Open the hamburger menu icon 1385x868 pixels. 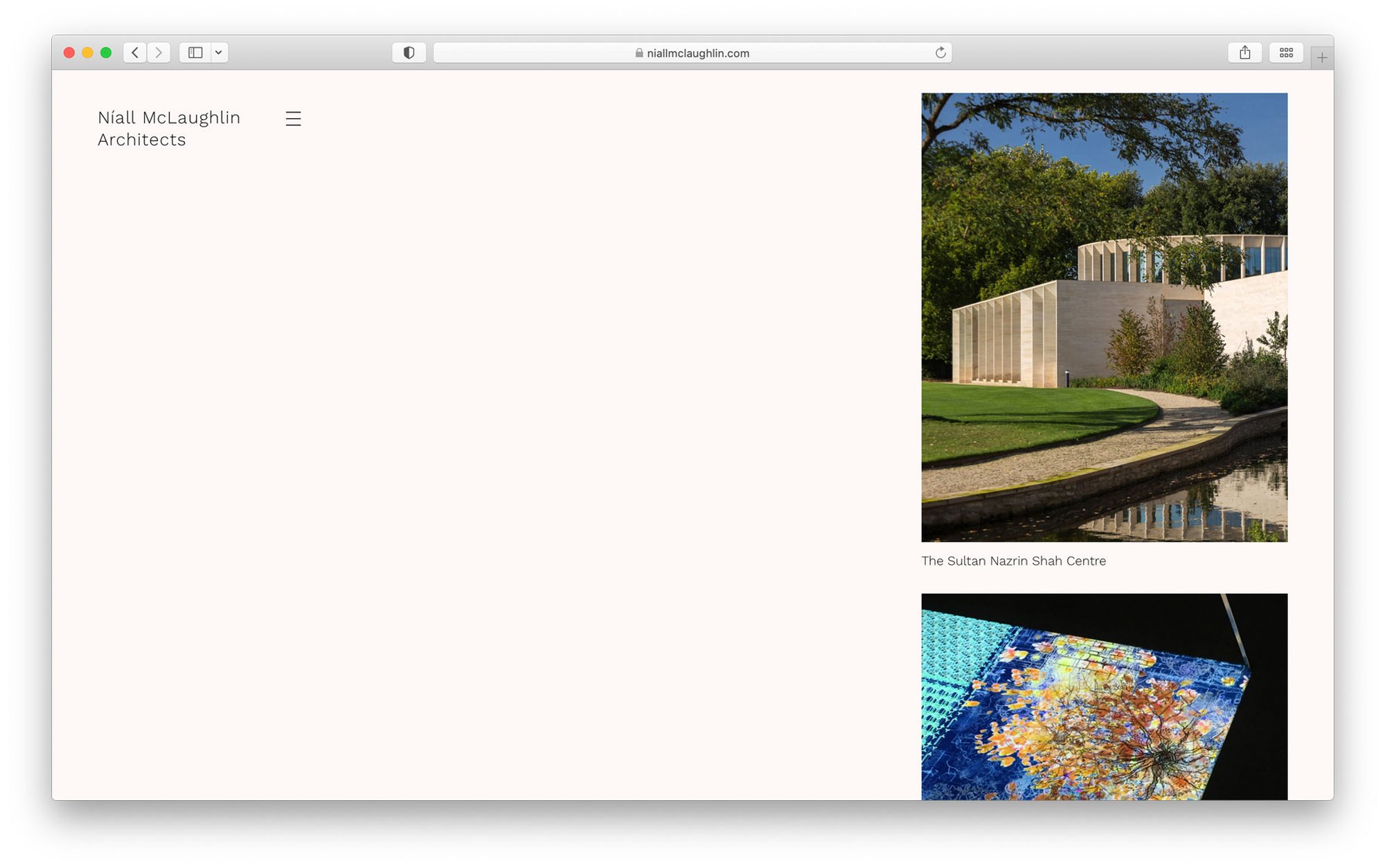point(293,118)
